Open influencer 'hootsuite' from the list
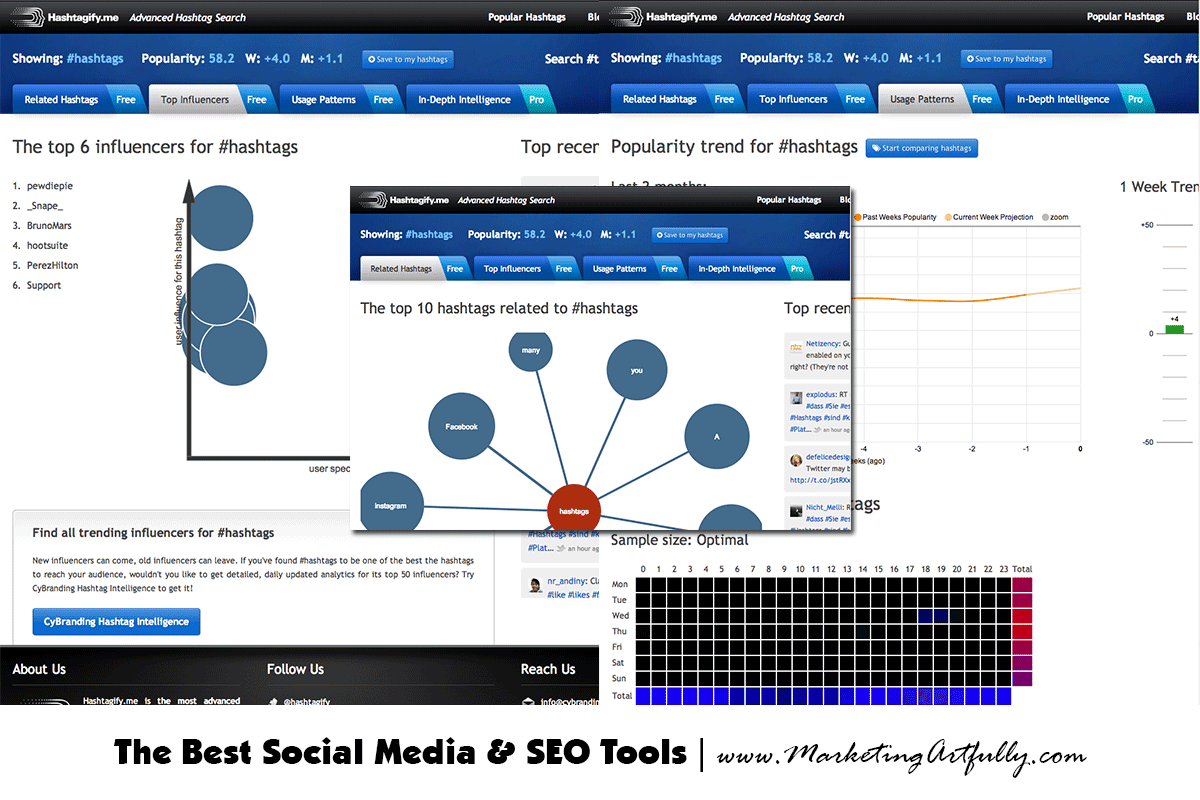 [x=49, y=246]
